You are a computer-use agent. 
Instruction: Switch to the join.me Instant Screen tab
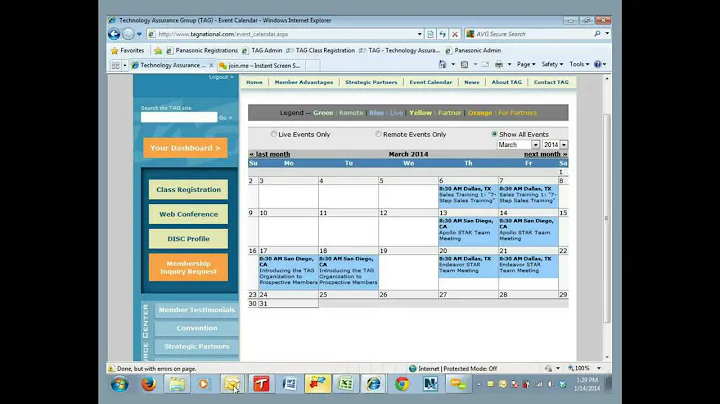click(x=259, y=66)
